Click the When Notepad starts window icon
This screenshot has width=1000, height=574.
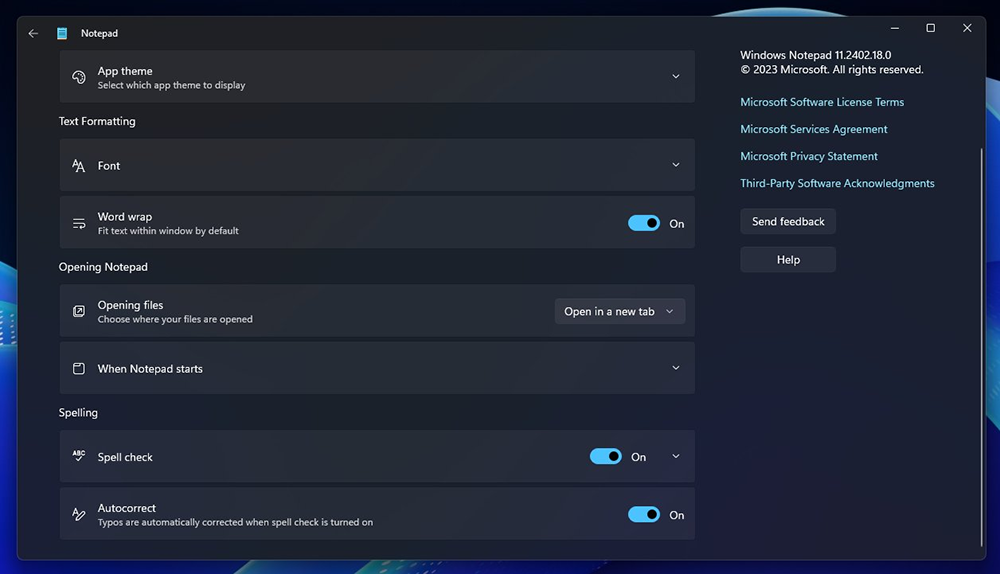click(79, 369)
